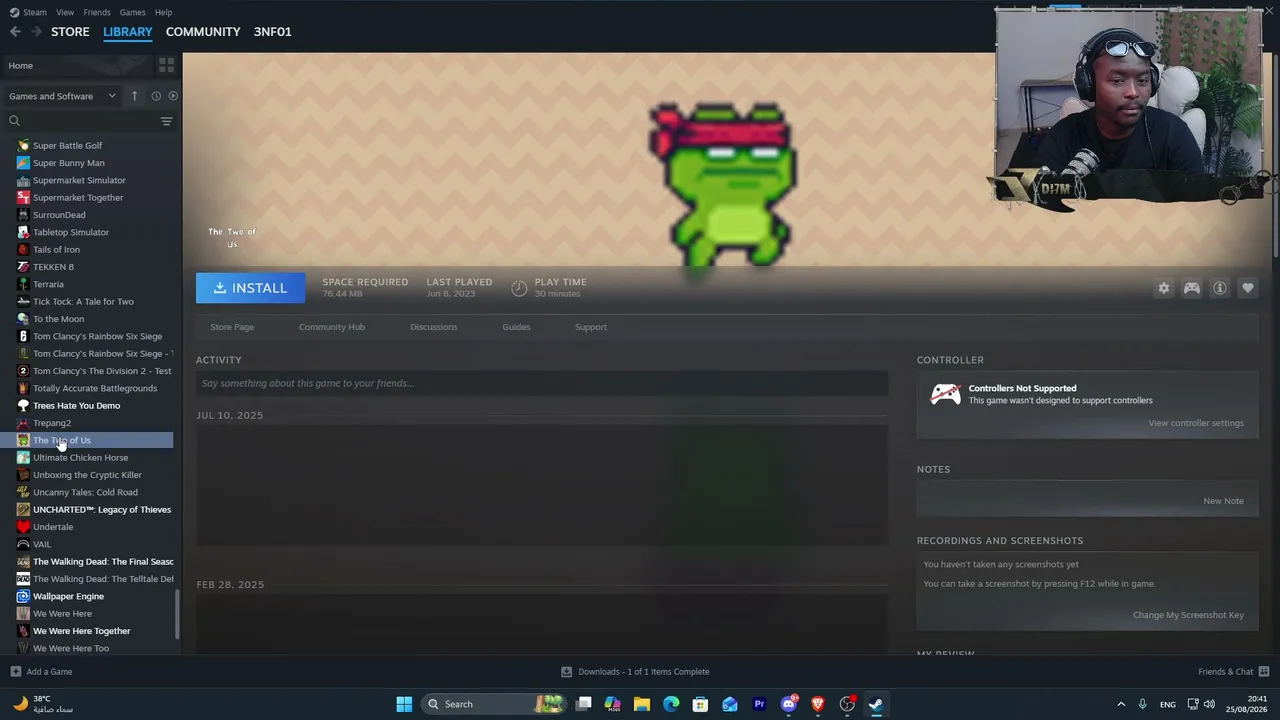This screenshot has width=1280, height=720.
Task: Click the Home button in library sidebar
Action: click(78, 66)
